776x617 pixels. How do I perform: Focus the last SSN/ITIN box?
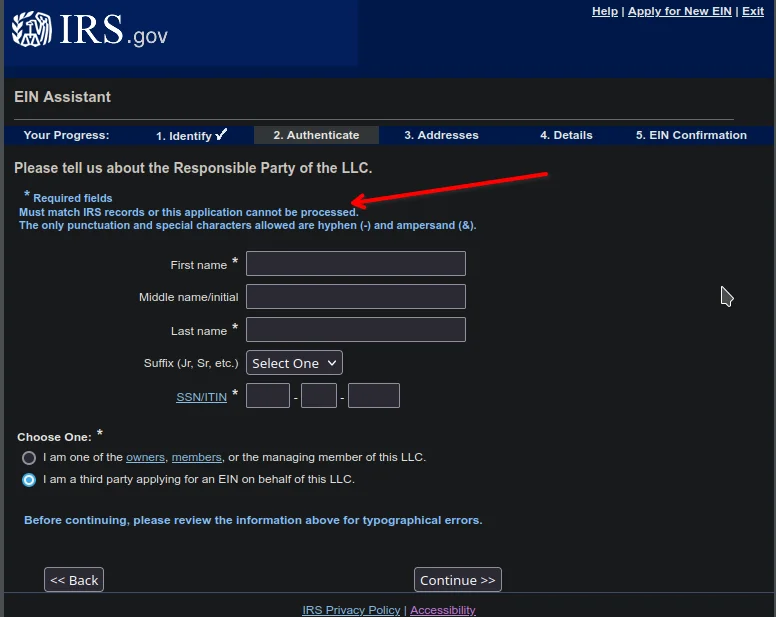374,395
